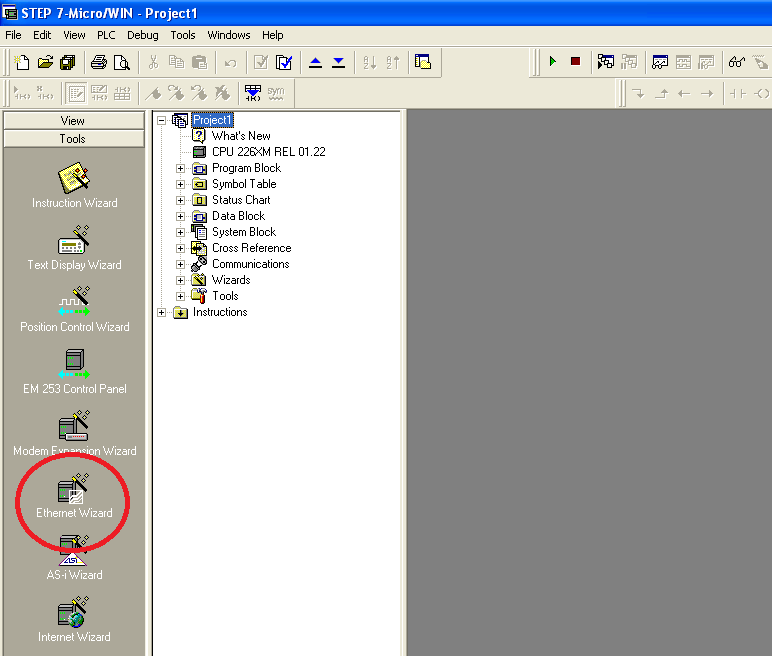Select CPU 226XM REL 01.22 item

point(269,152)
